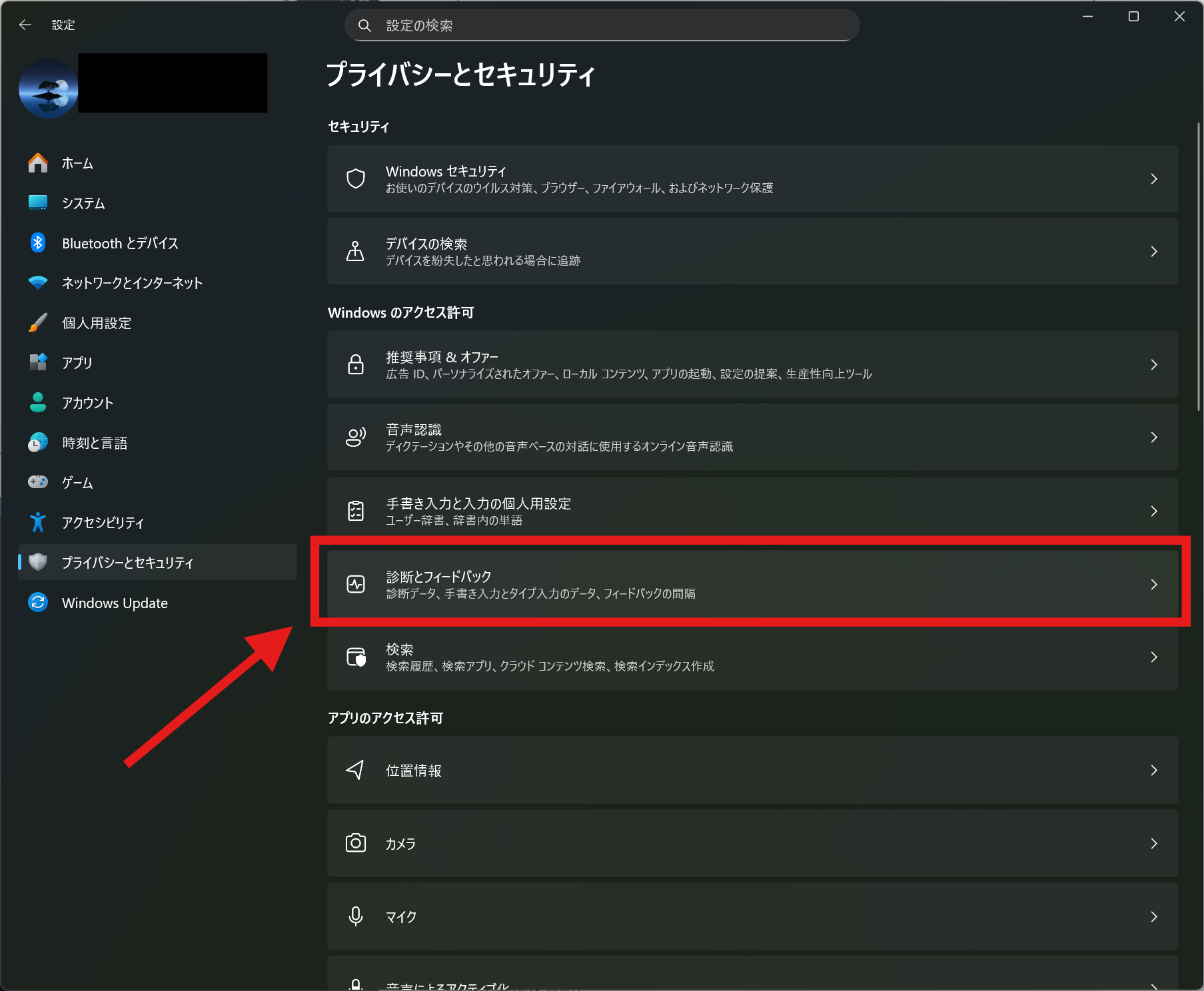Viewport: 1204px width, 991px height.
Task: Open Windows Update in the sidebar
Action: (157, 603)
